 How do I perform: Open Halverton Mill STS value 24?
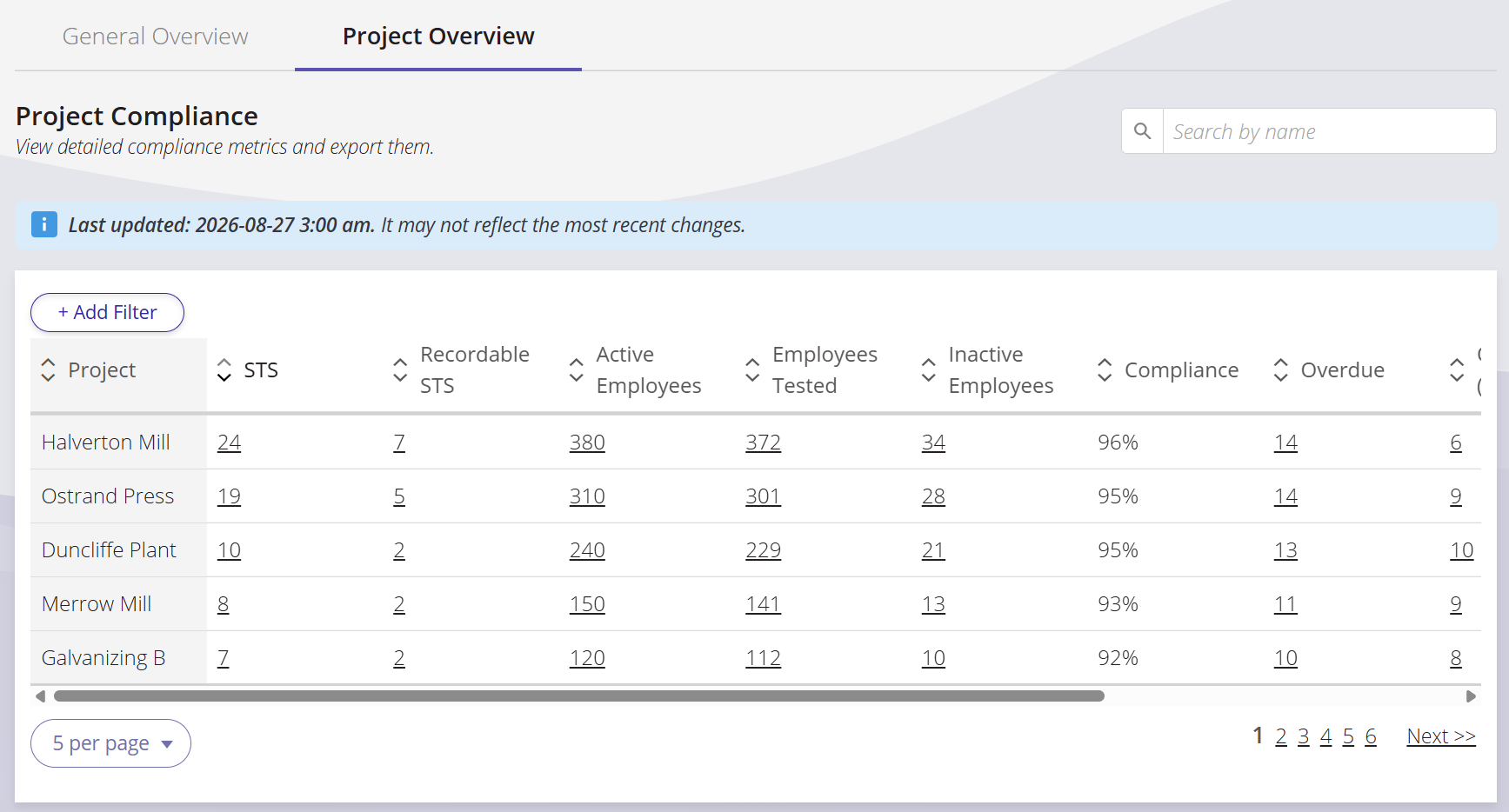(x=229, y=443)
